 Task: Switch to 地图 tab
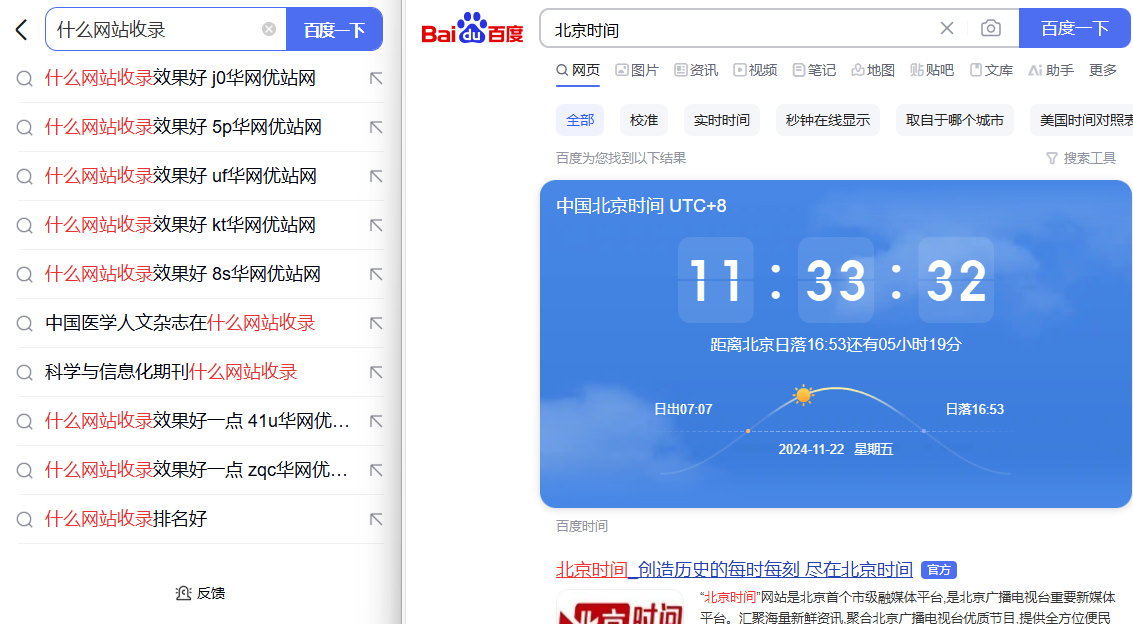tap(873, 70)
